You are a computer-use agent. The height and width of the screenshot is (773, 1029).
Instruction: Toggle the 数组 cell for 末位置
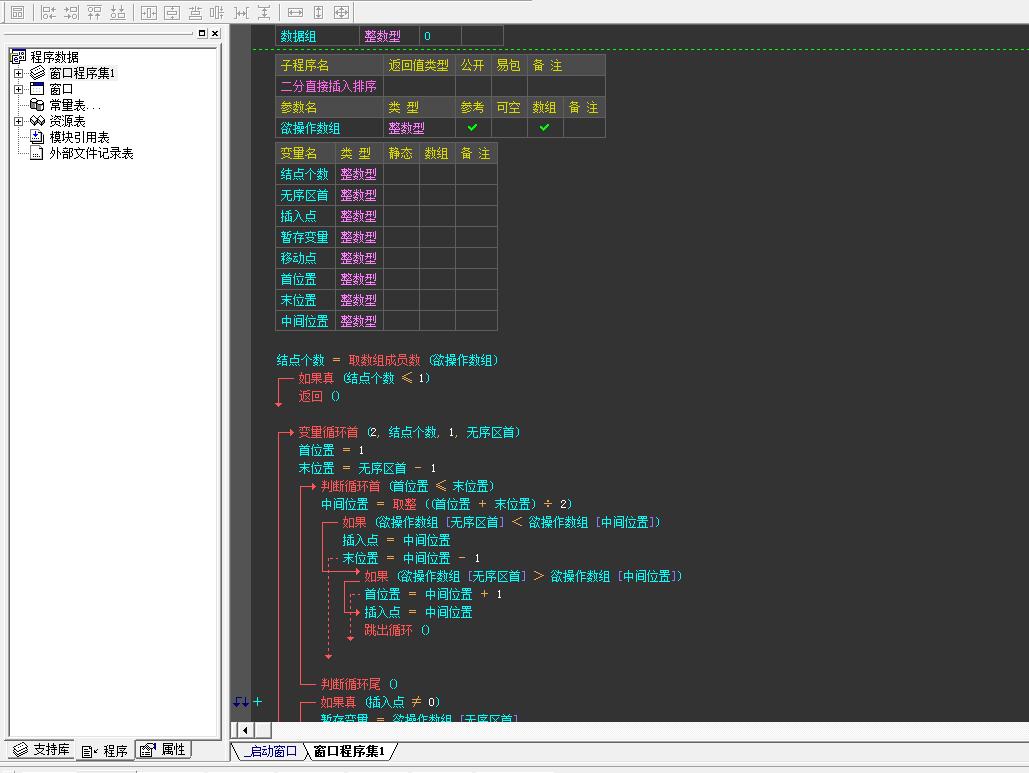tap(437, 300)
